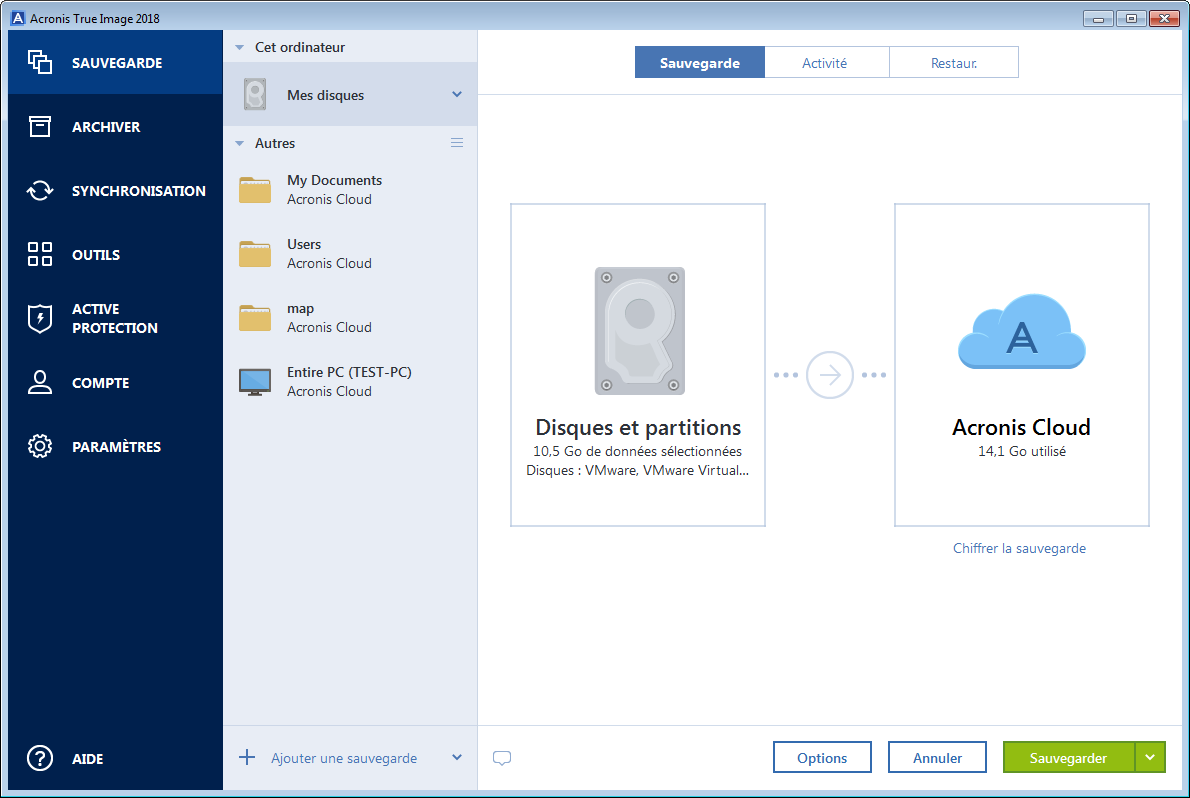Open the Outils panel

pyautogui.click(x=40, y=254)
